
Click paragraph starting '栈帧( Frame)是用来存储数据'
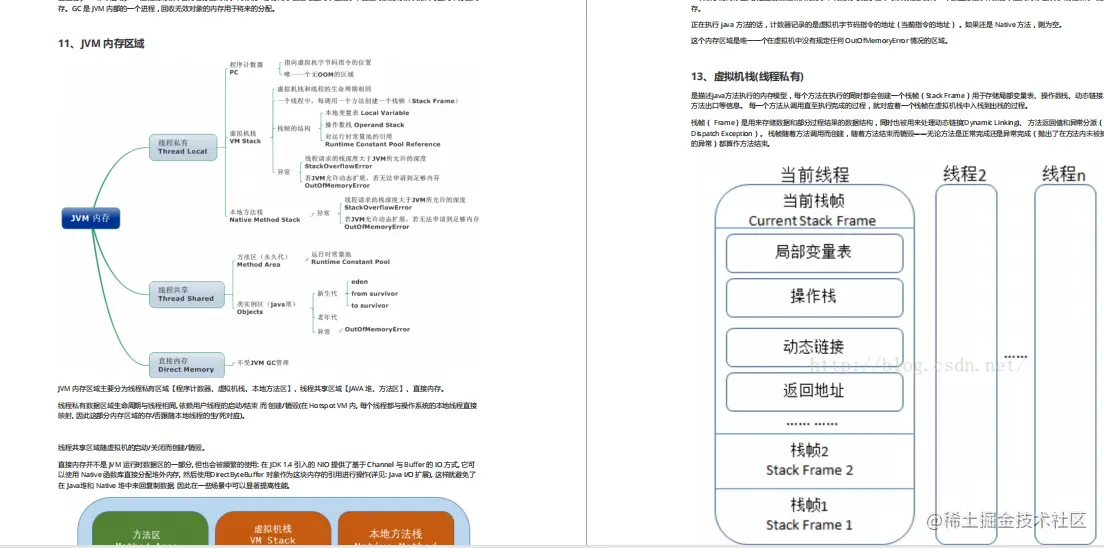pyautogui.click(x=897, y=133)
